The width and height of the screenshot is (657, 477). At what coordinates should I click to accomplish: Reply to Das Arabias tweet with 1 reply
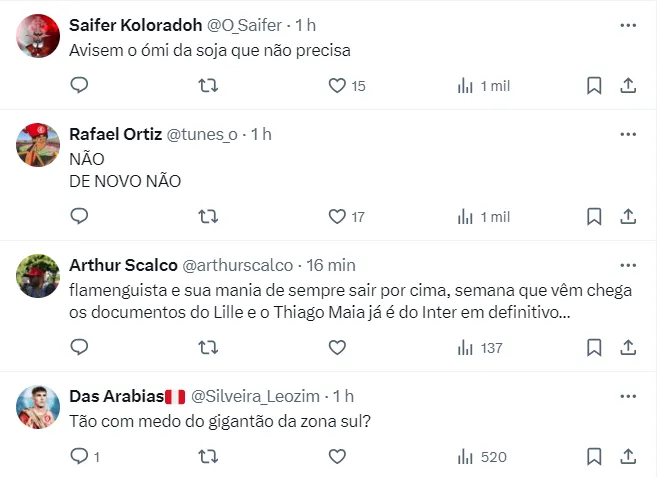[x=80, y=457]
